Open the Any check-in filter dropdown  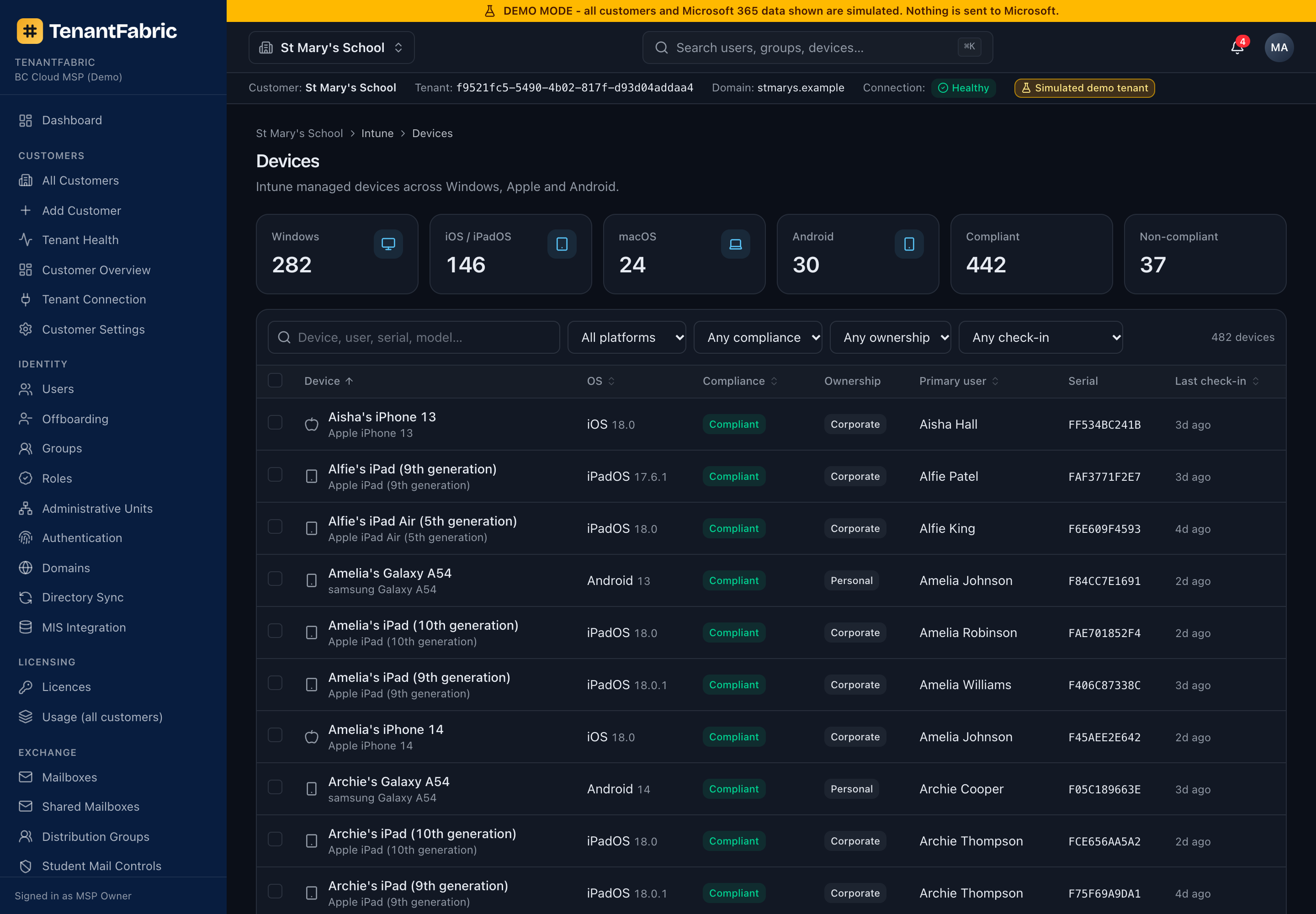[1040, 337]
